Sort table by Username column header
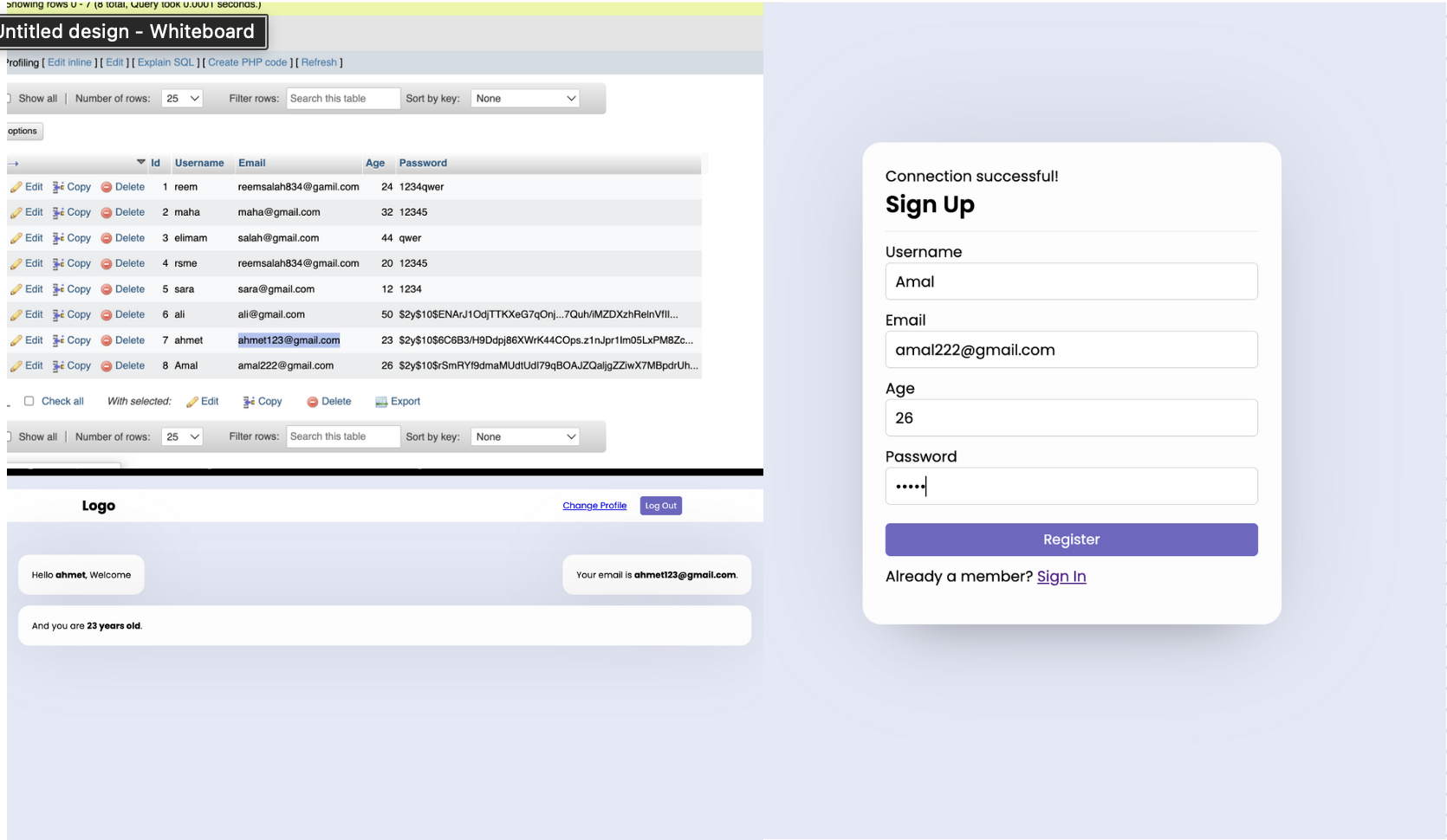This screenshot has width=1447, height=840. pos(199,163)
